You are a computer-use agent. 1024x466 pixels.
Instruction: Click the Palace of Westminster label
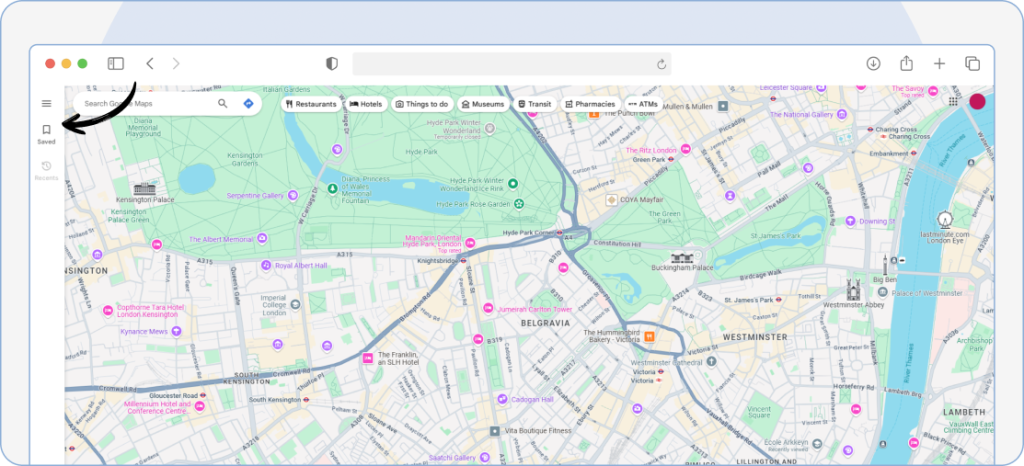[x=927, y=293]
